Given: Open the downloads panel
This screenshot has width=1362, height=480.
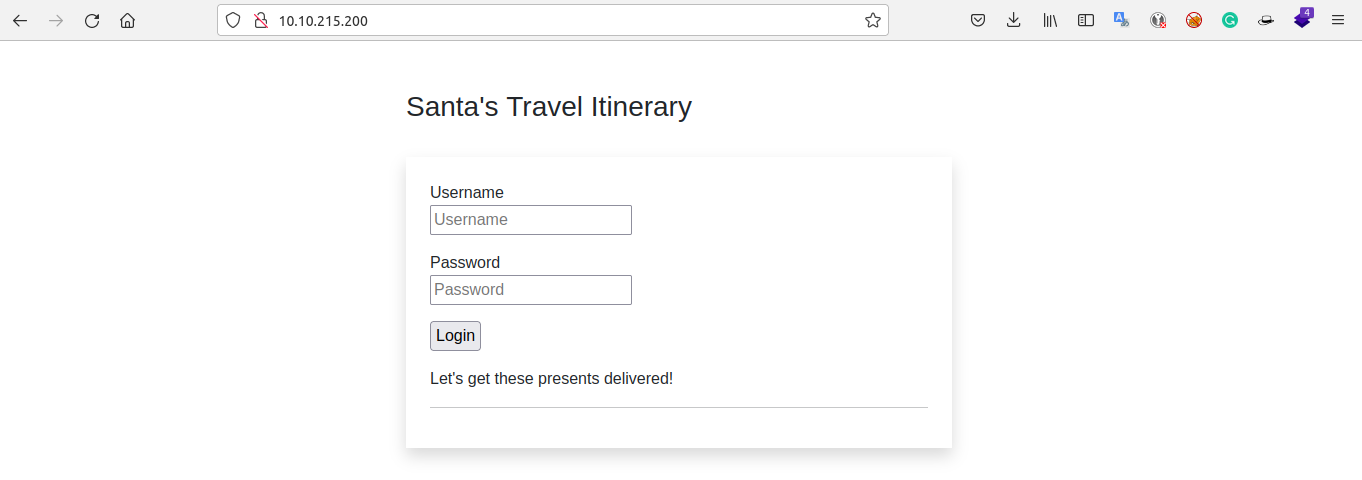Looking at the screenshot, I should pyautogui.click(x=1014, y=20).
